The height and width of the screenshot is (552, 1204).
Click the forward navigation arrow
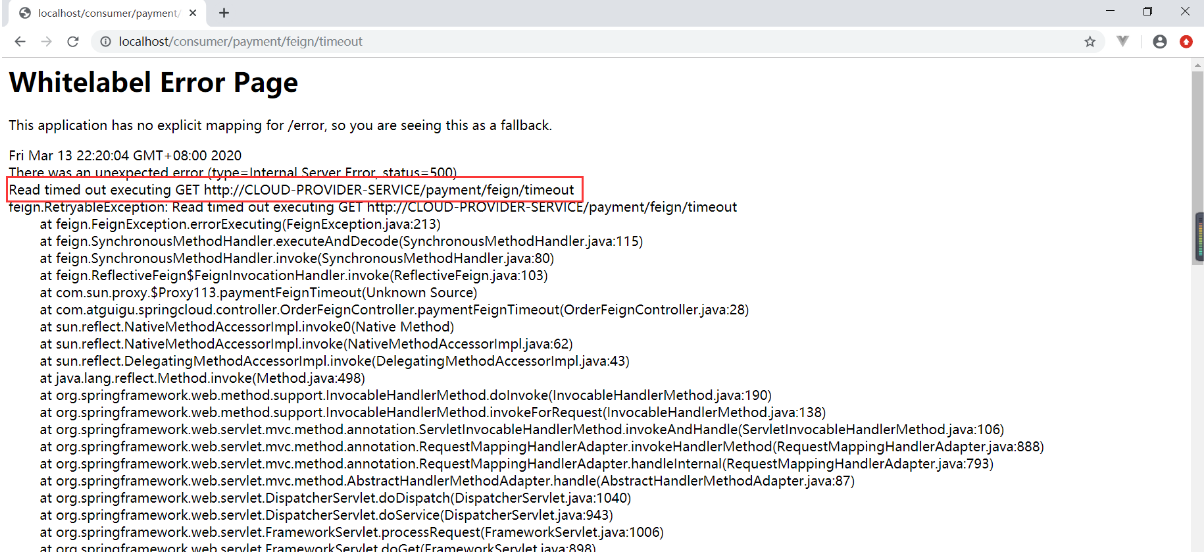click(46, 42)
